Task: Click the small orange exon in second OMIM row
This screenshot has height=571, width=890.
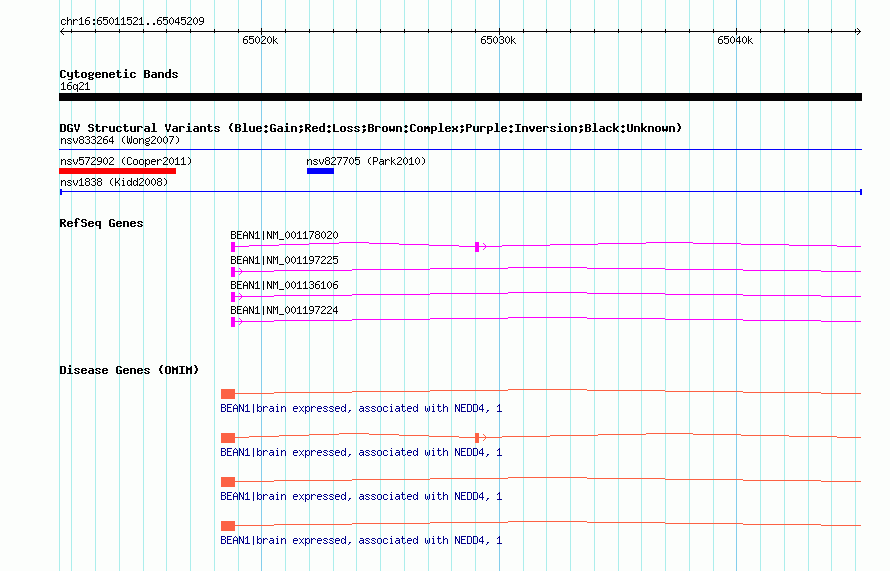Action: click(477, 438)
